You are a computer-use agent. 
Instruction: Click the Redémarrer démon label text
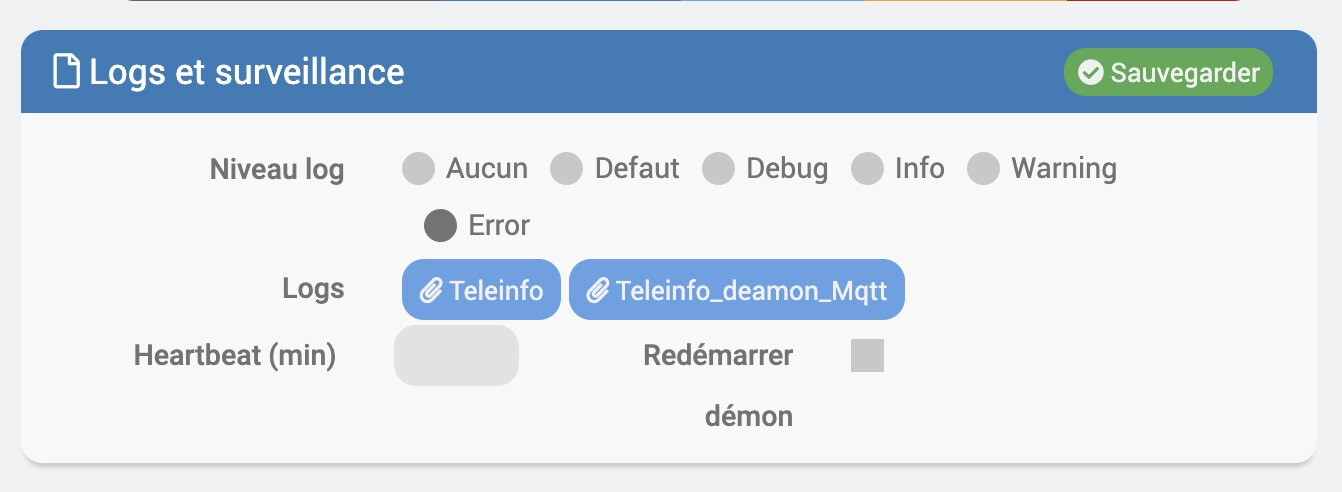[719, 356]
